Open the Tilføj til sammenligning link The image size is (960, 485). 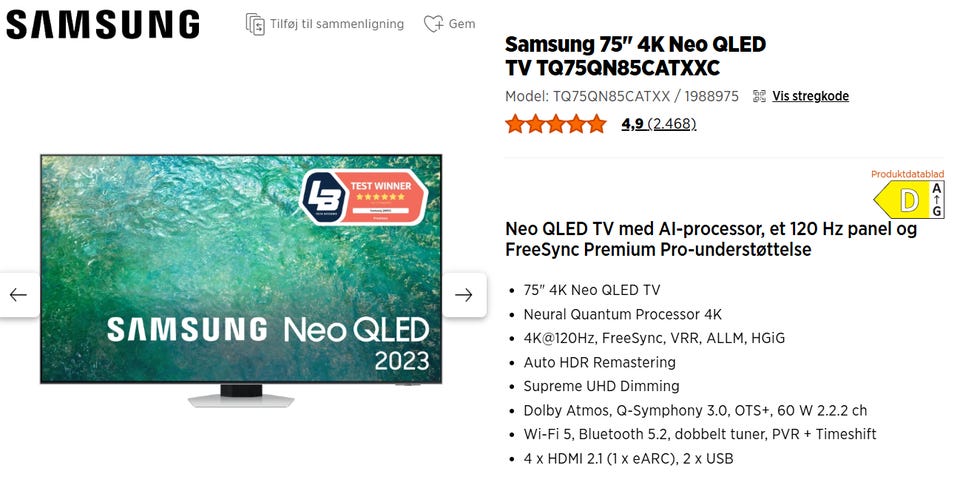(337, 24)
